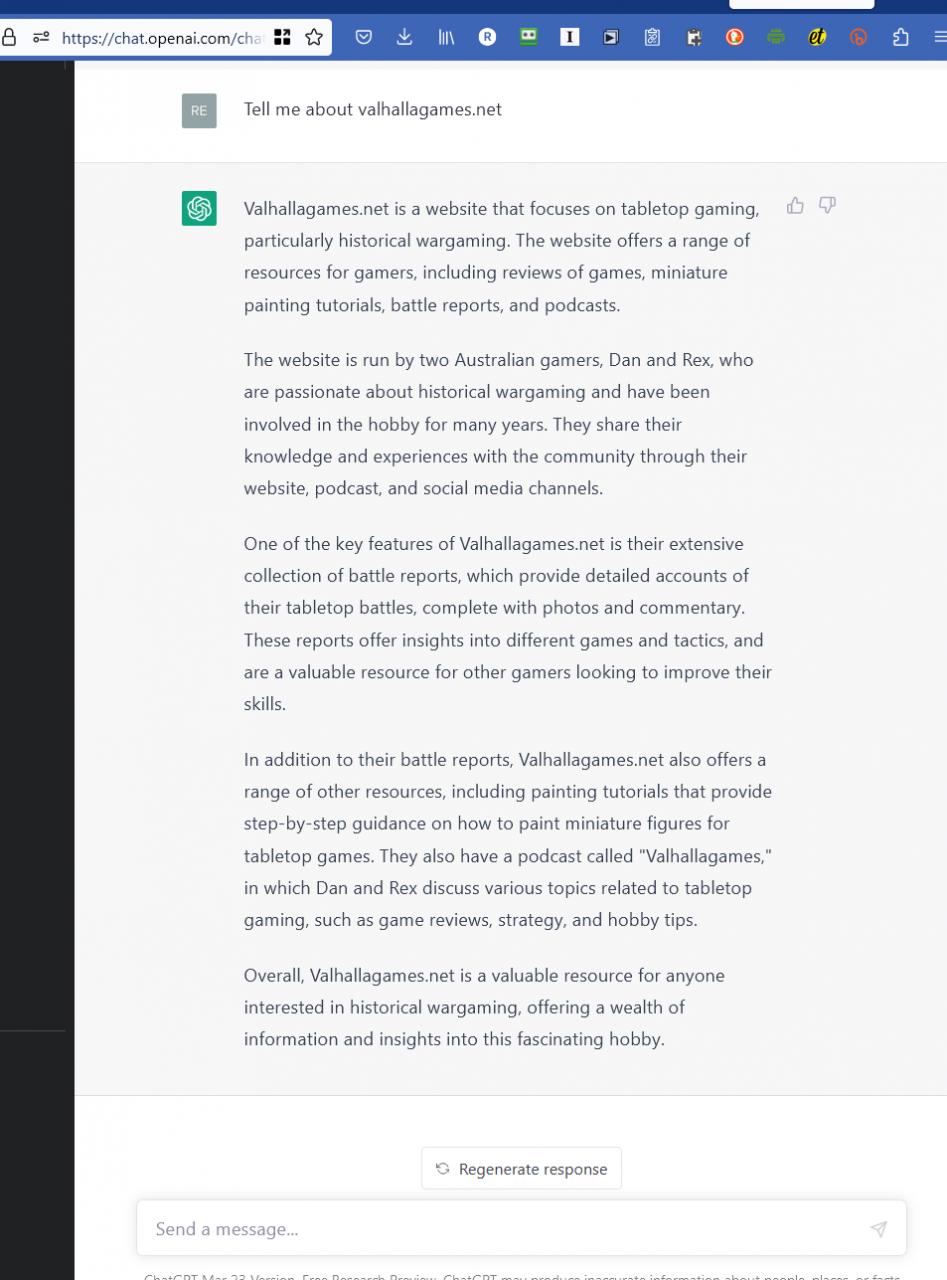Click the send message paper plane icon
The image size is (947, 1280).
pos(878,1229)
